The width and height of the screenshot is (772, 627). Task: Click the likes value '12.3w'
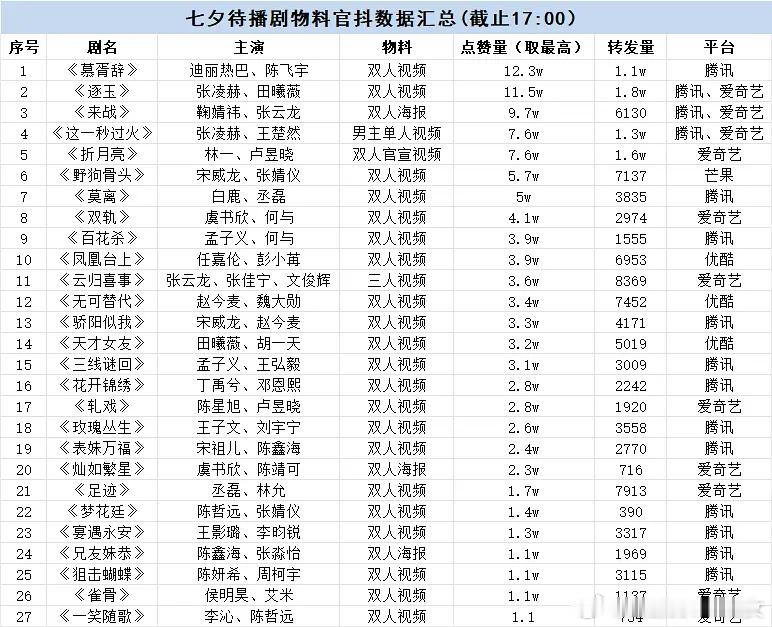(x=523, y=71)
